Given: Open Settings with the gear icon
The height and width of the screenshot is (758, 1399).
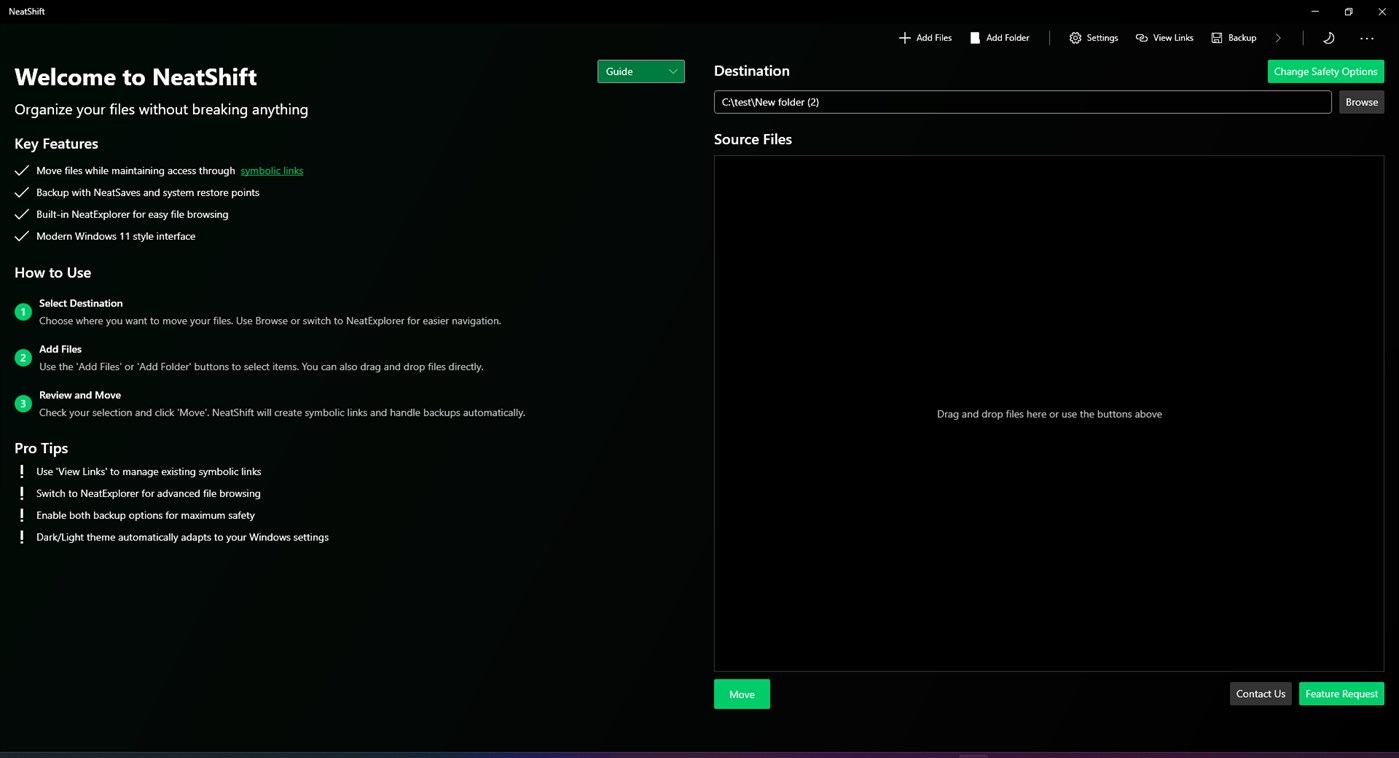Looking at the screenshot, I should pos(1073,38).
